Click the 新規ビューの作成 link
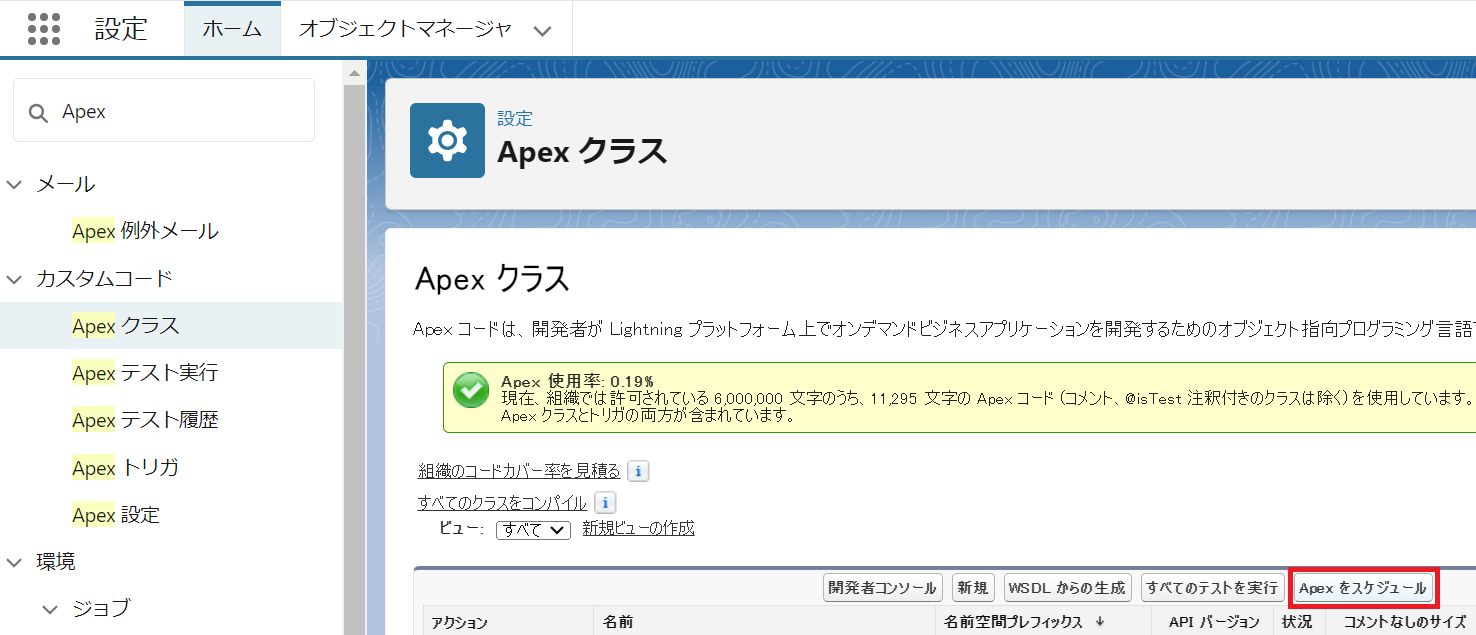Image resolution: width=1476 pixels, height=635 pixels. click(x=640, y=531)
